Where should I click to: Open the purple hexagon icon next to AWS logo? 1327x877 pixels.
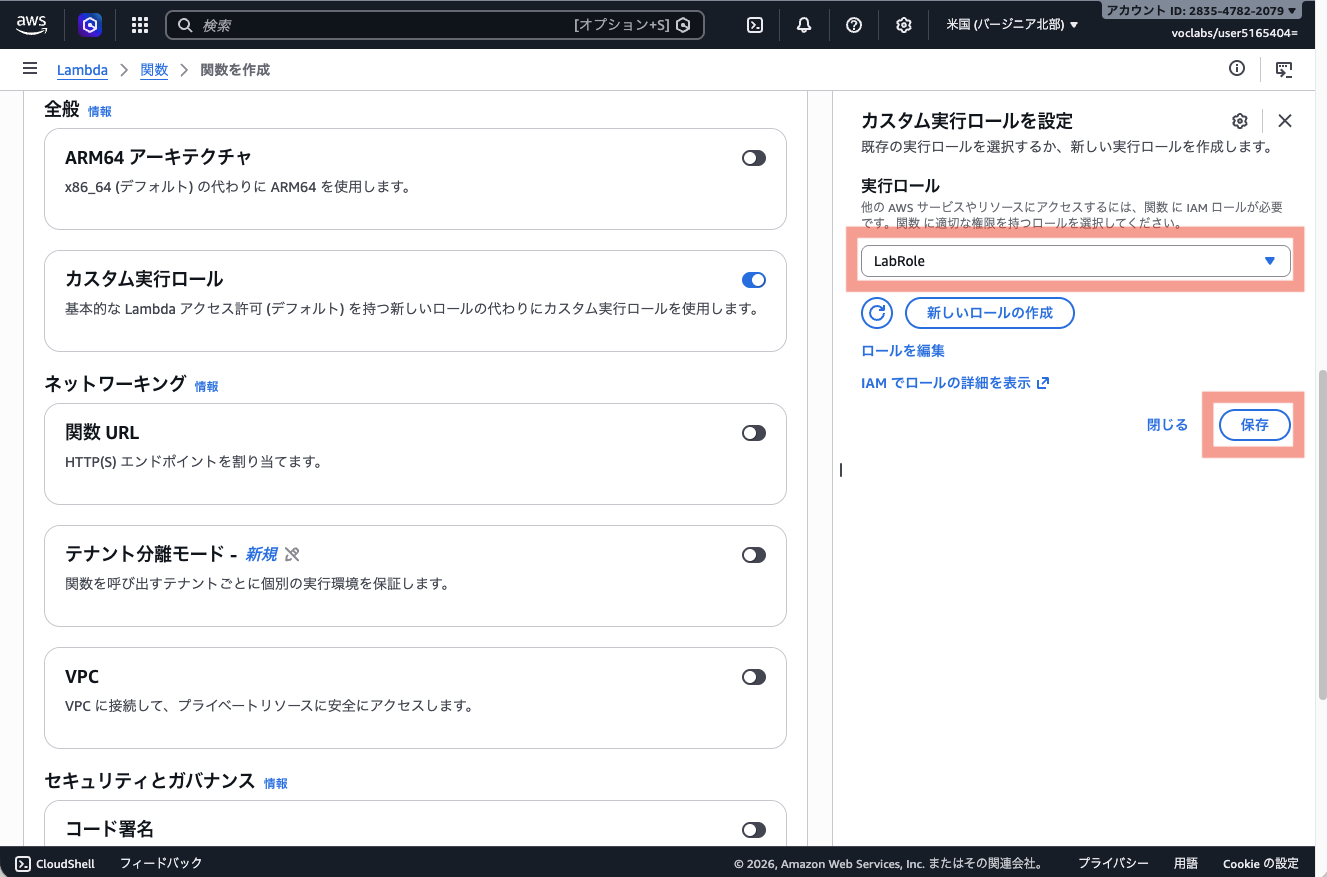pyautogui.click(x=91, y=25)
